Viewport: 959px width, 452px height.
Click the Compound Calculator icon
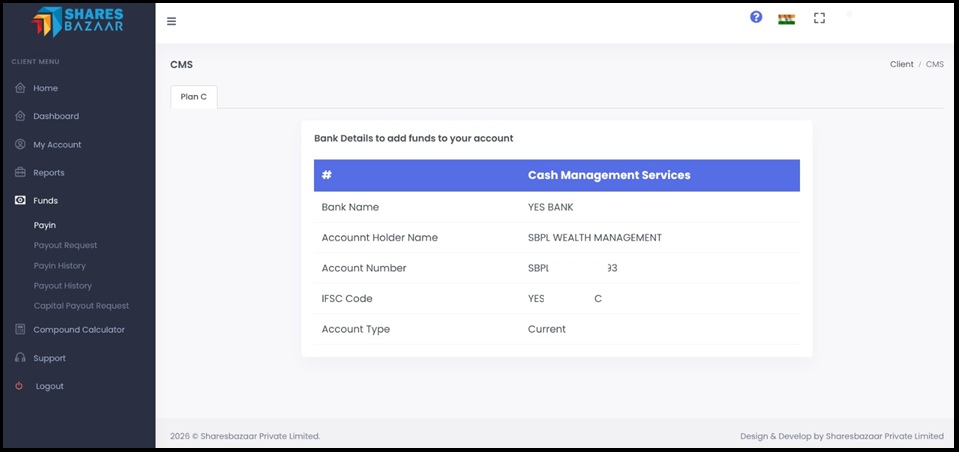(x=20, y=329)
